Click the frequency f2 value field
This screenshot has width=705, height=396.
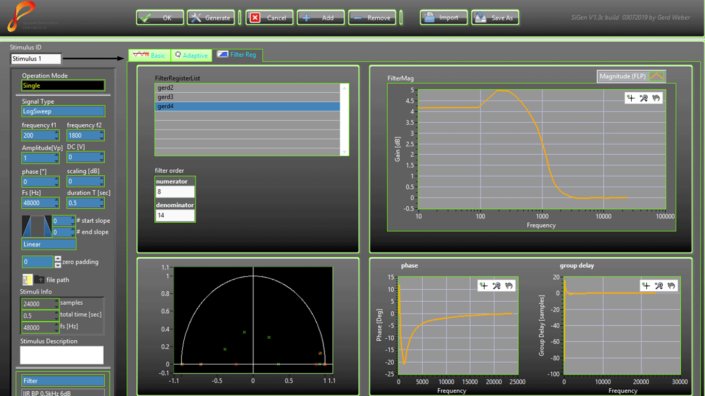coord(83,135)
